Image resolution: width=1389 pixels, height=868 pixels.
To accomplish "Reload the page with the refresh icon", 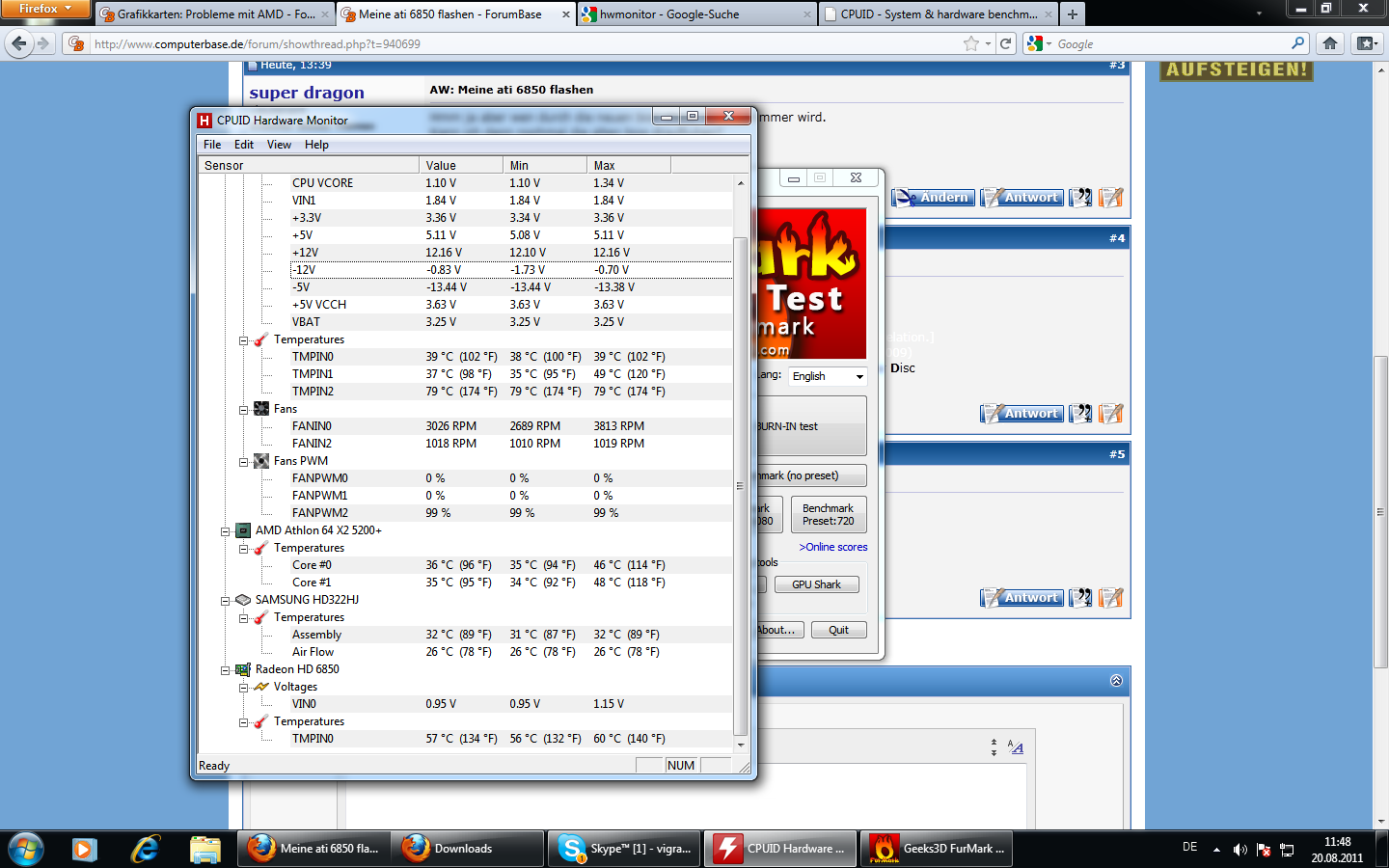I will [1005, 43].
